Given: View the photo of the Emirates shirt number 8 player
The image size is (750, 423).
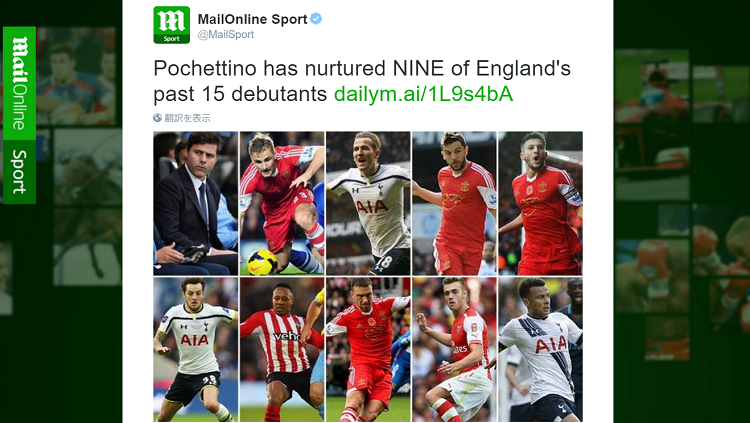Looking at the screenshot, I should pos(454,349).
